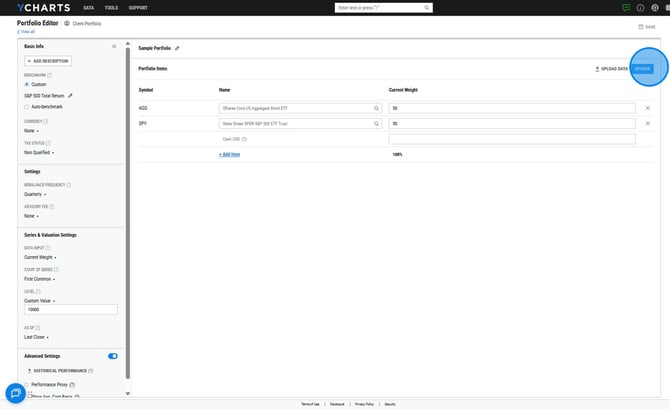Go back via View all link

(26, 32)
